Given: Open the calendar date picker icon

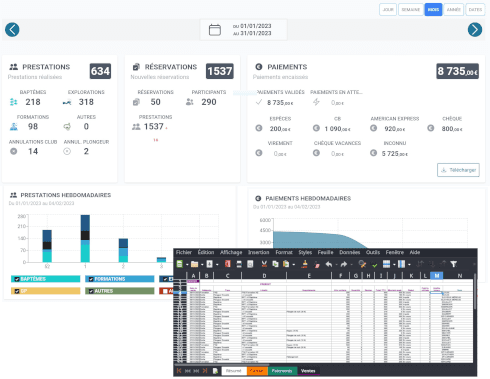Looking at the screenshot, I should (215, 30).
